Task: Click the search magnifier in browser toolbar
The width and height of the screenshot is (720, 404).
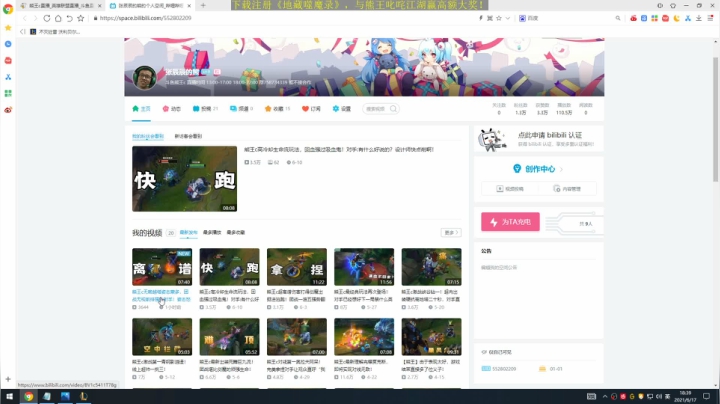Action: point(618,18)
